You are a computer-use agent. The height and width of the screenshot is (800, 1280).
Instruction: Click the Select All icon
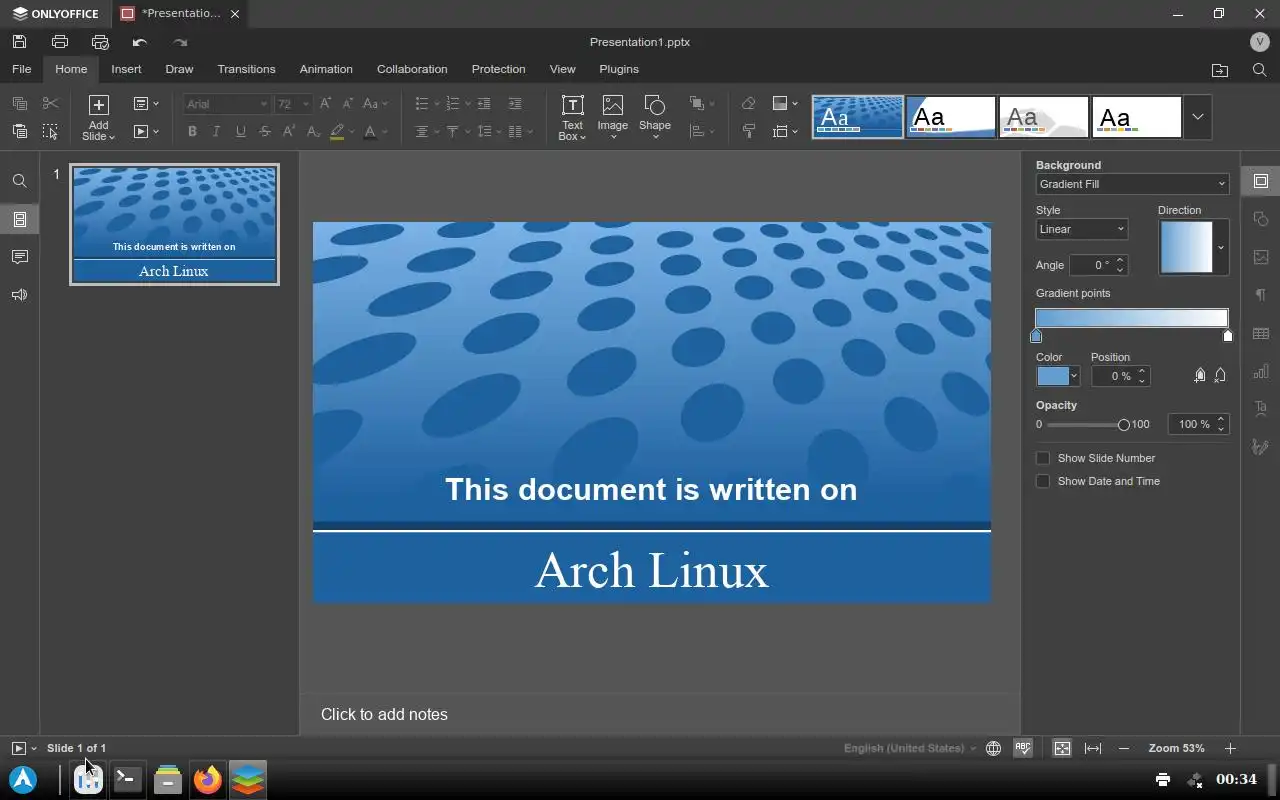point(51,131)
